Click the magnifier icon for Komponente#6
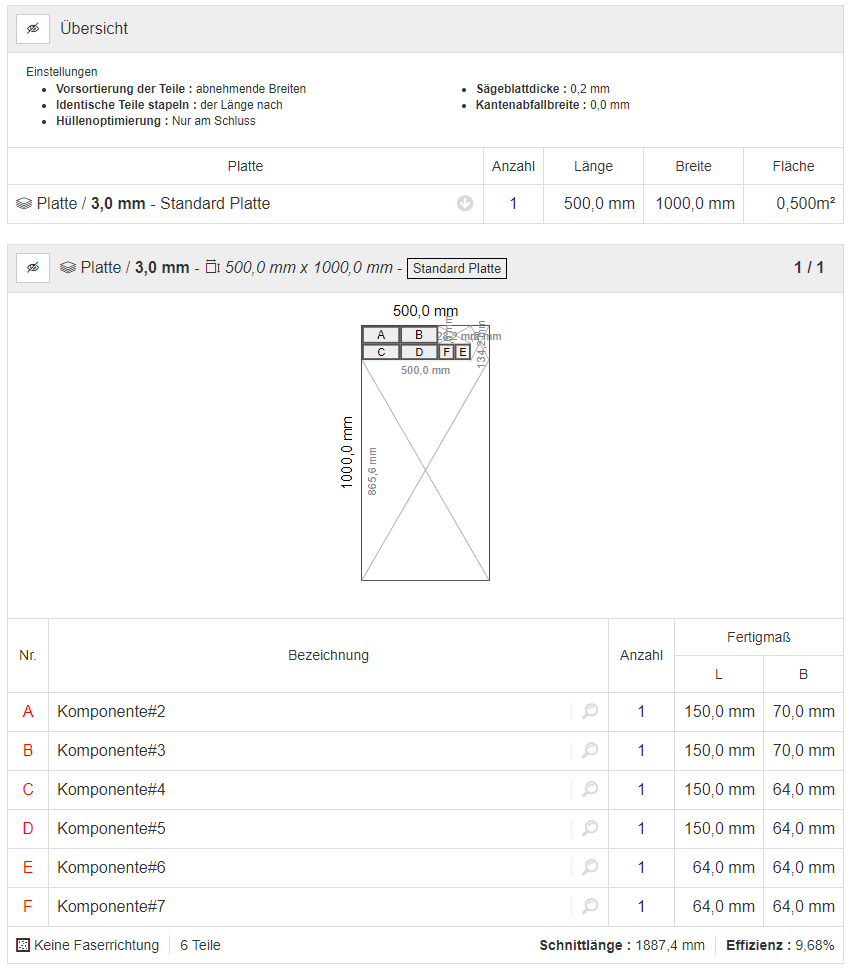Screen dimensions: 850x970 pos(590,868)
